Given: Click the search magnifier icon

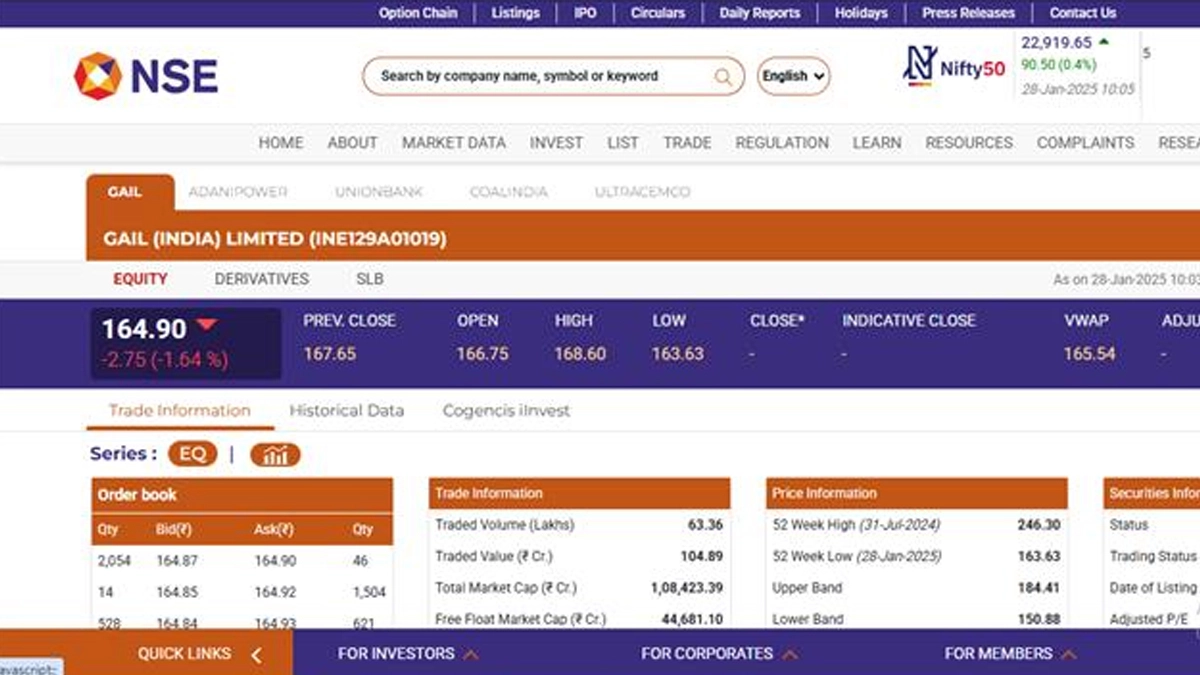Looking at the screenshot, I should (722, 77).
